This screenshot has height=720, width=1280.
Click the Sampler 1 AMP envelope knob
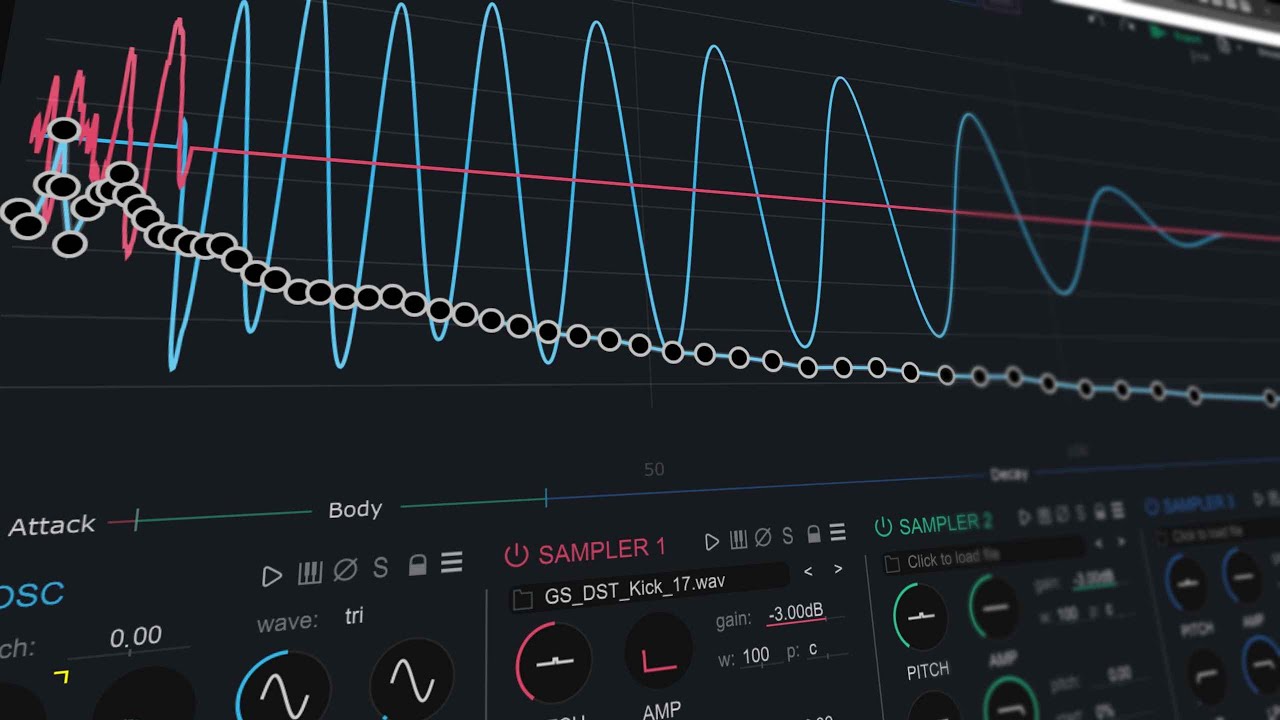(x=659, y=652)
